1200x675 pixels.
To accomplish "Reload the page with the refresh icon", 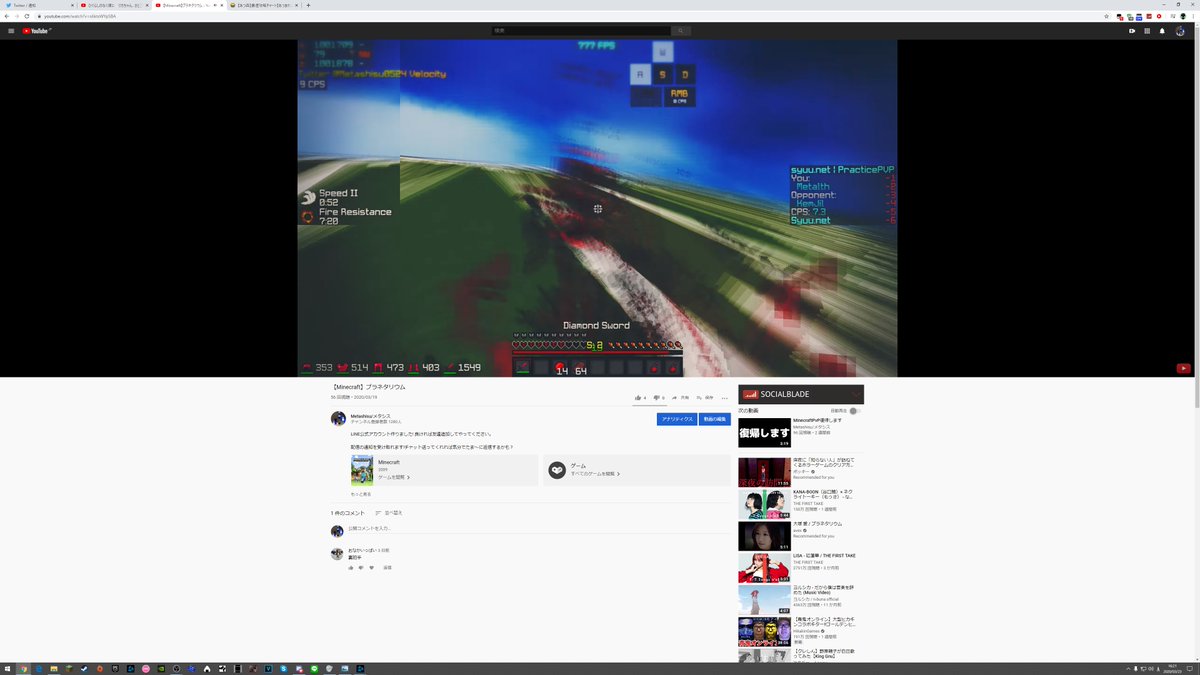I will [x=27, y=16].
